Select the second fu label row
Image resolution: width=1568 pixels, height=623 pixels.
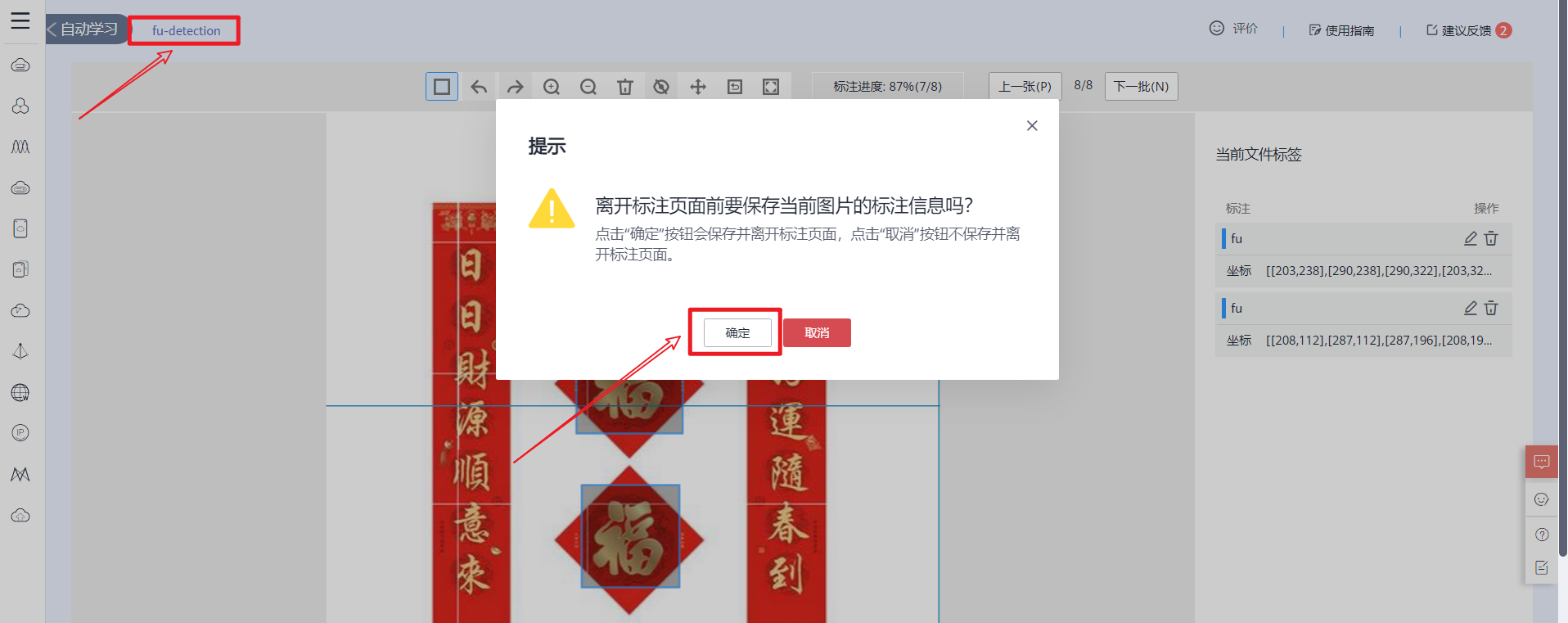point(1363,308)
